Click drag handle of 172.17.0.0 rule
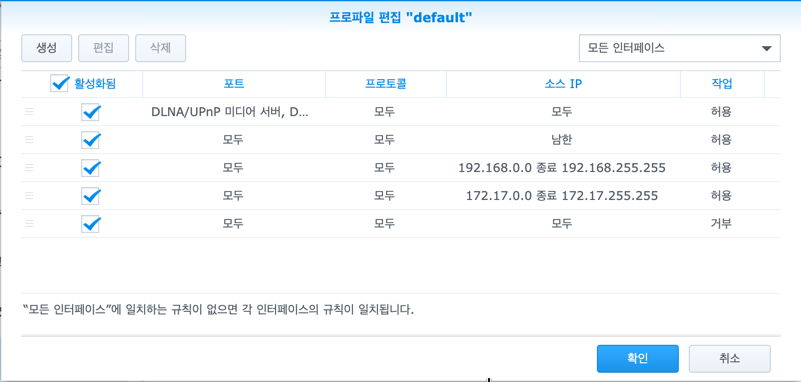 tap(29, 196)
